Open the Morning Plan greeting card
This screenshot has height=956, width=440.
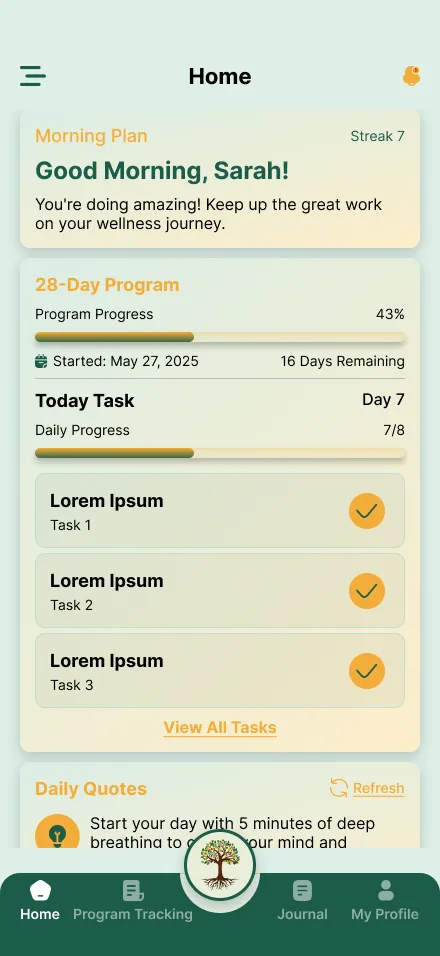pos(220,180)
